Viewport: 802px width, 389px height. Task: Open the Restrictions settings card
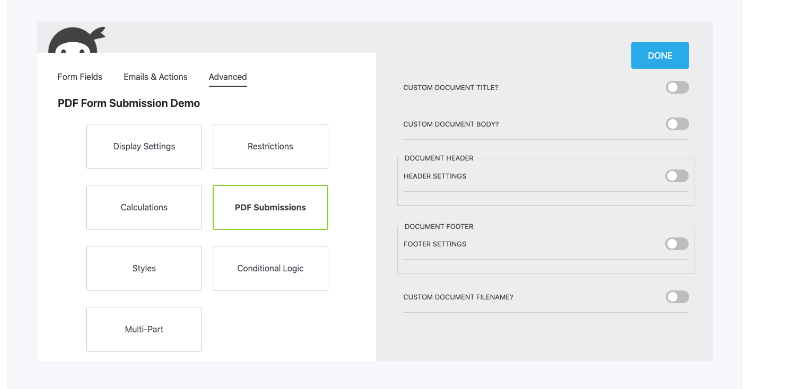[271, 146]
